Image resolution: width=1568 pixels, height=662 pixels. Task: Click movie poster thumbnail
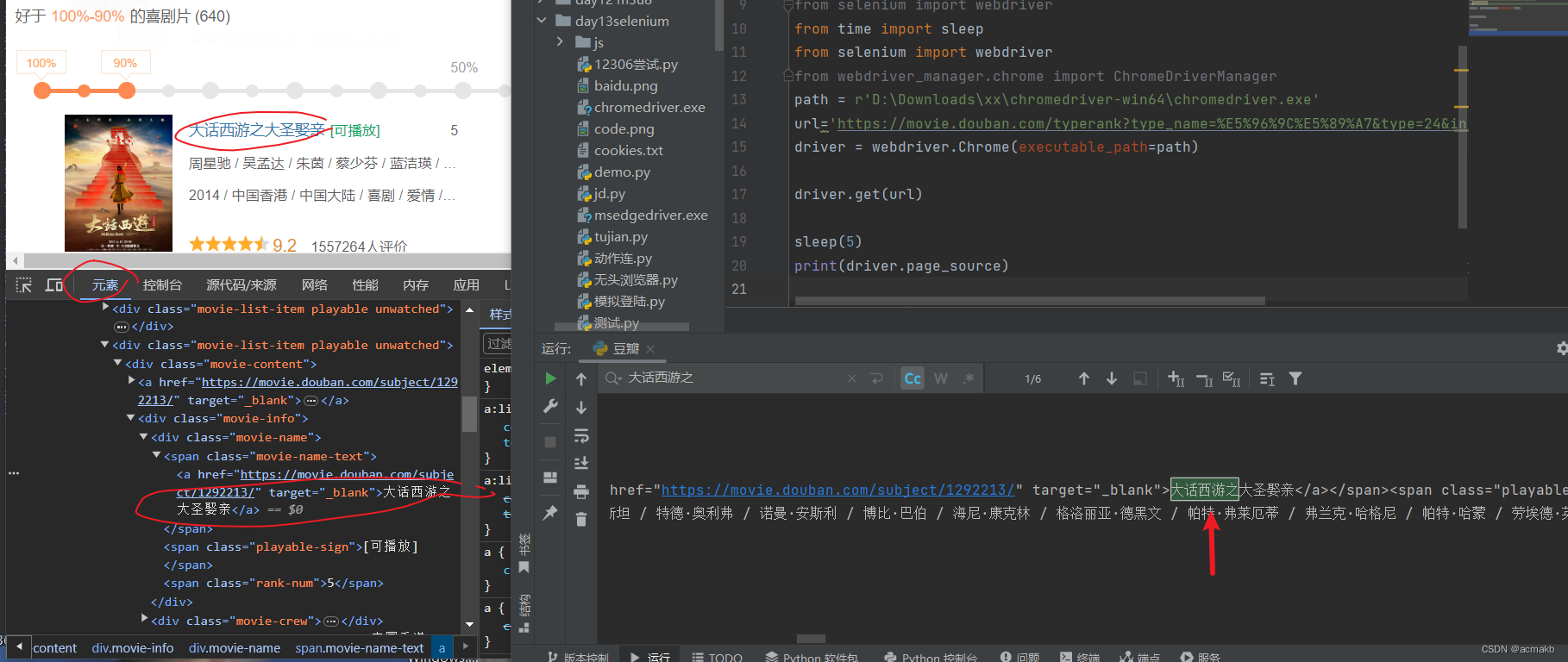click(118, 183)
